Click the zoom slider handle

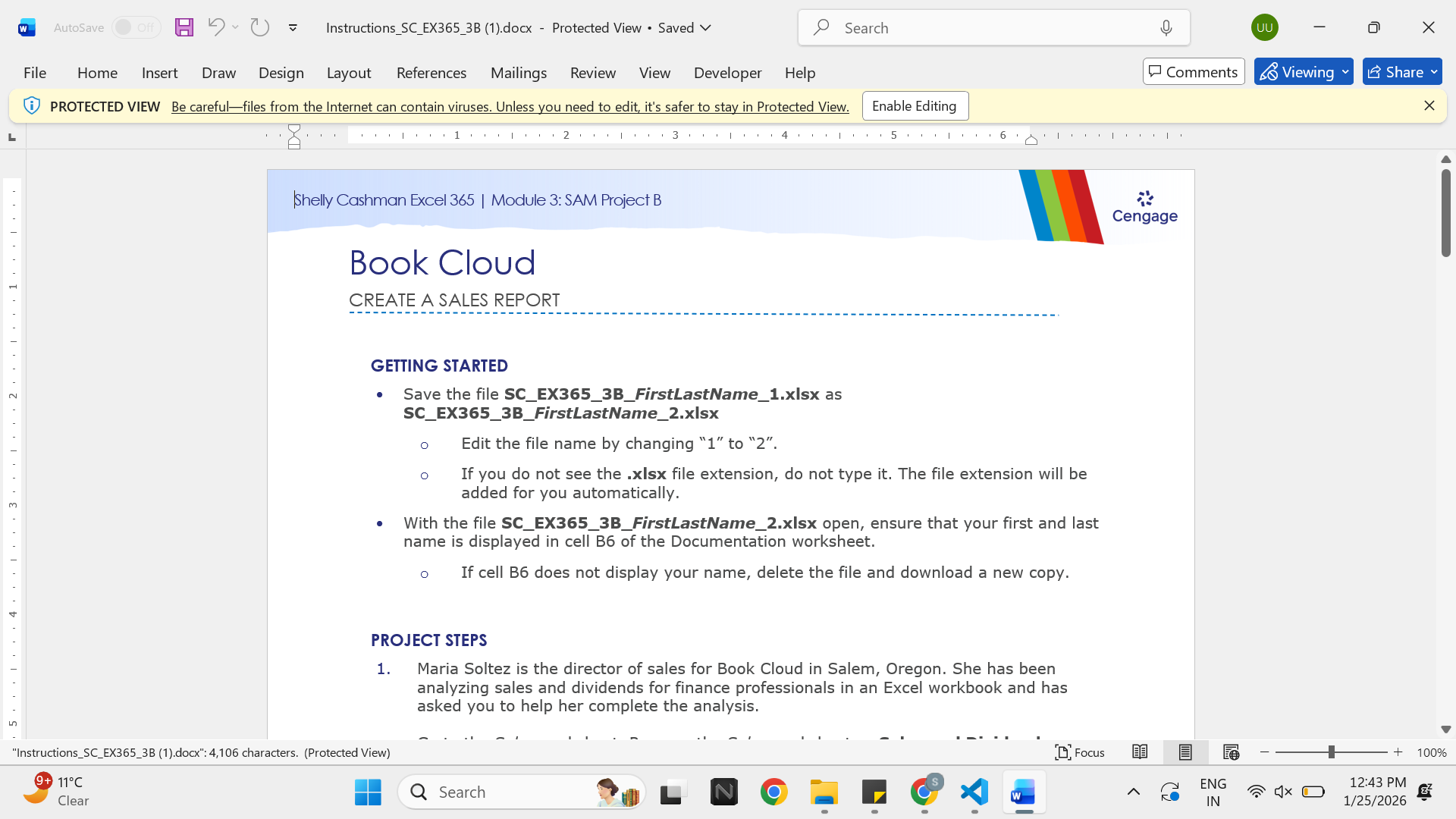(x=1332, y=752)
